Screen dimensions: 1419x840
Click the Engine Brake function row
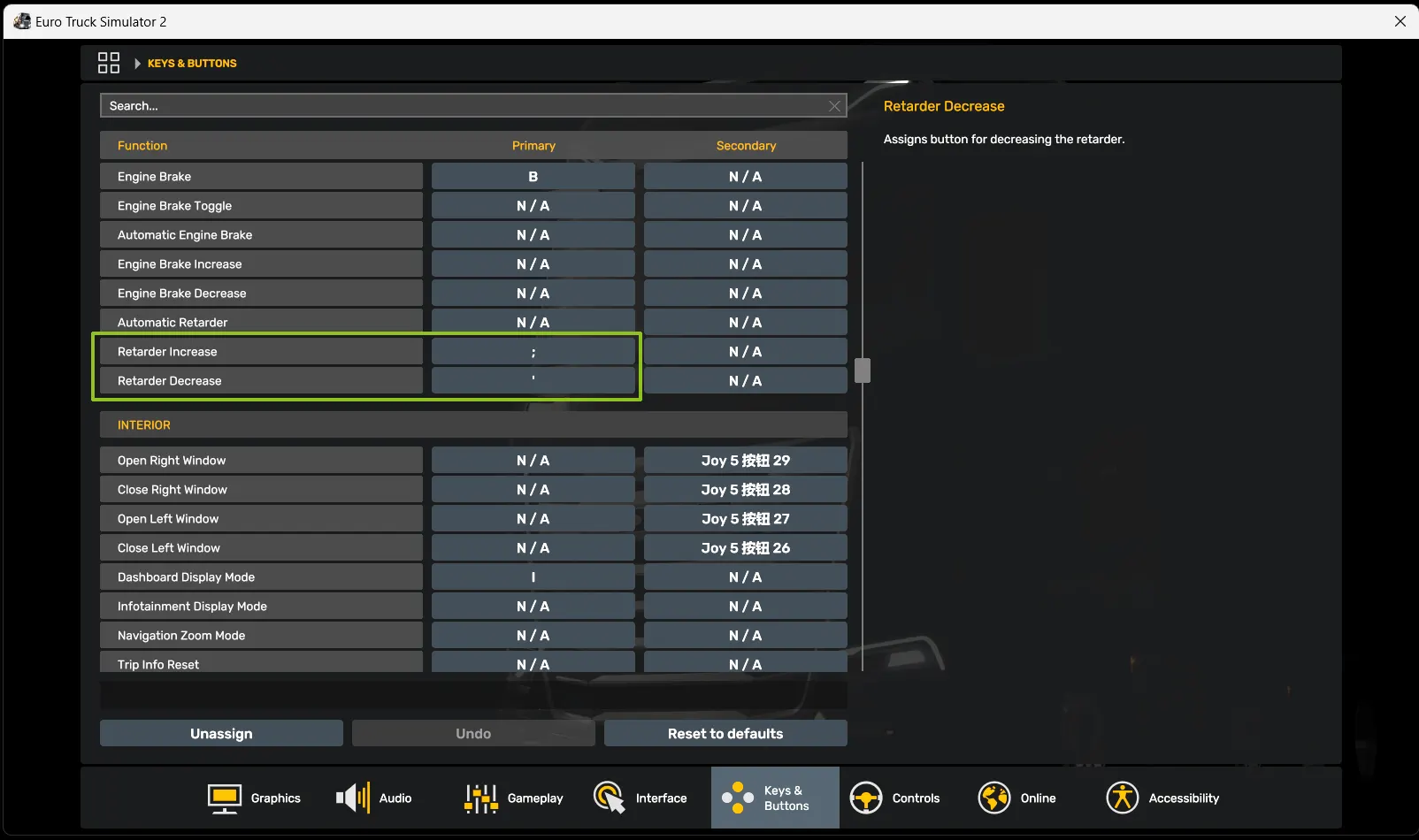261,176
